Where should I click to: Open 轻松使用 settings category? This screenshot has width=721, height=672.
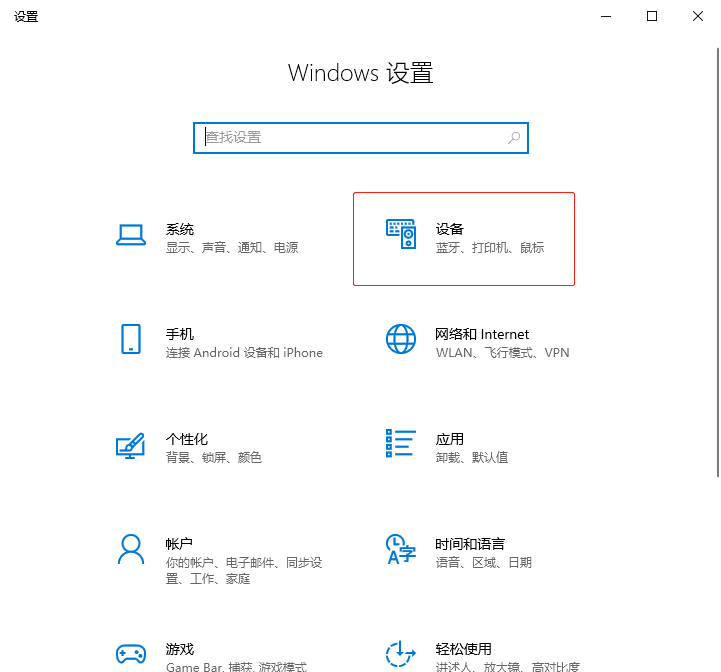coord(463,649)
